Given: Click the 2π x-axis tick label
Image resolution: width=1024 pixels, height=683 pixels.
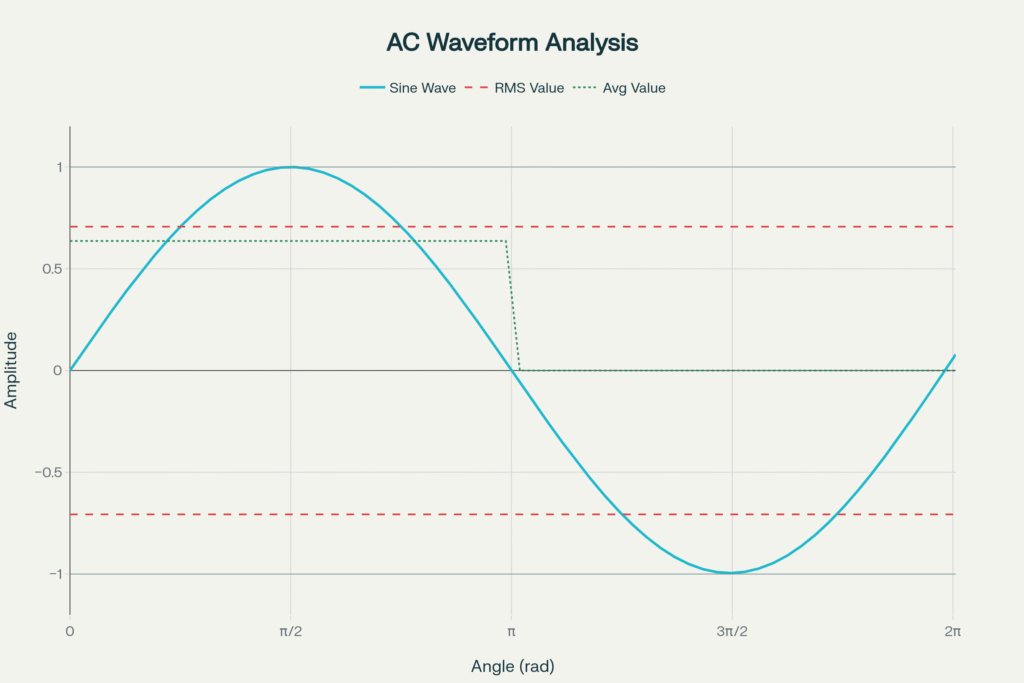Looking at the screenshot, I should tap(952, 631).
